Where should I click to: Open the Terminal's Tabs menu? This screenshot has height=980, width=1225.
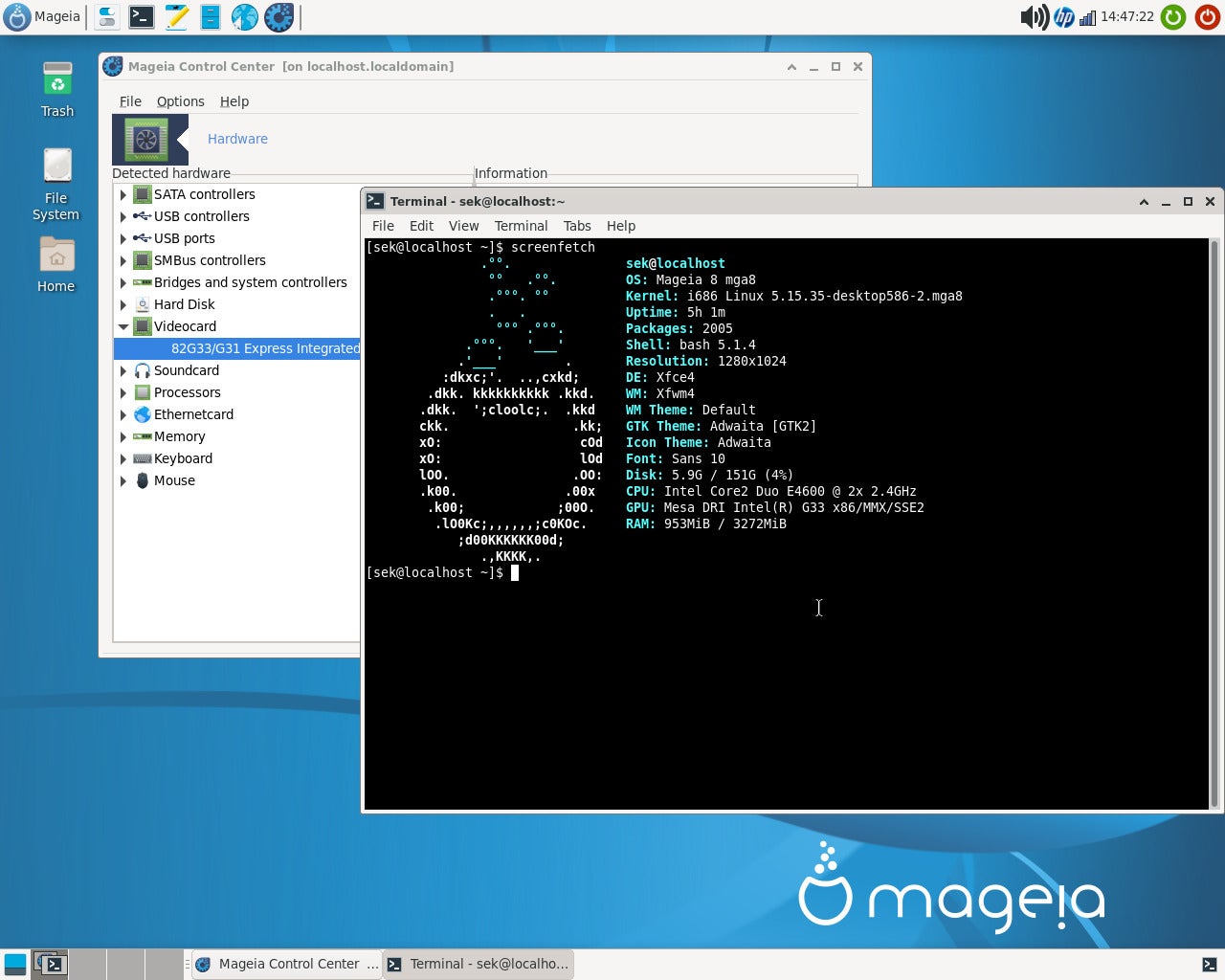[576, 226]
